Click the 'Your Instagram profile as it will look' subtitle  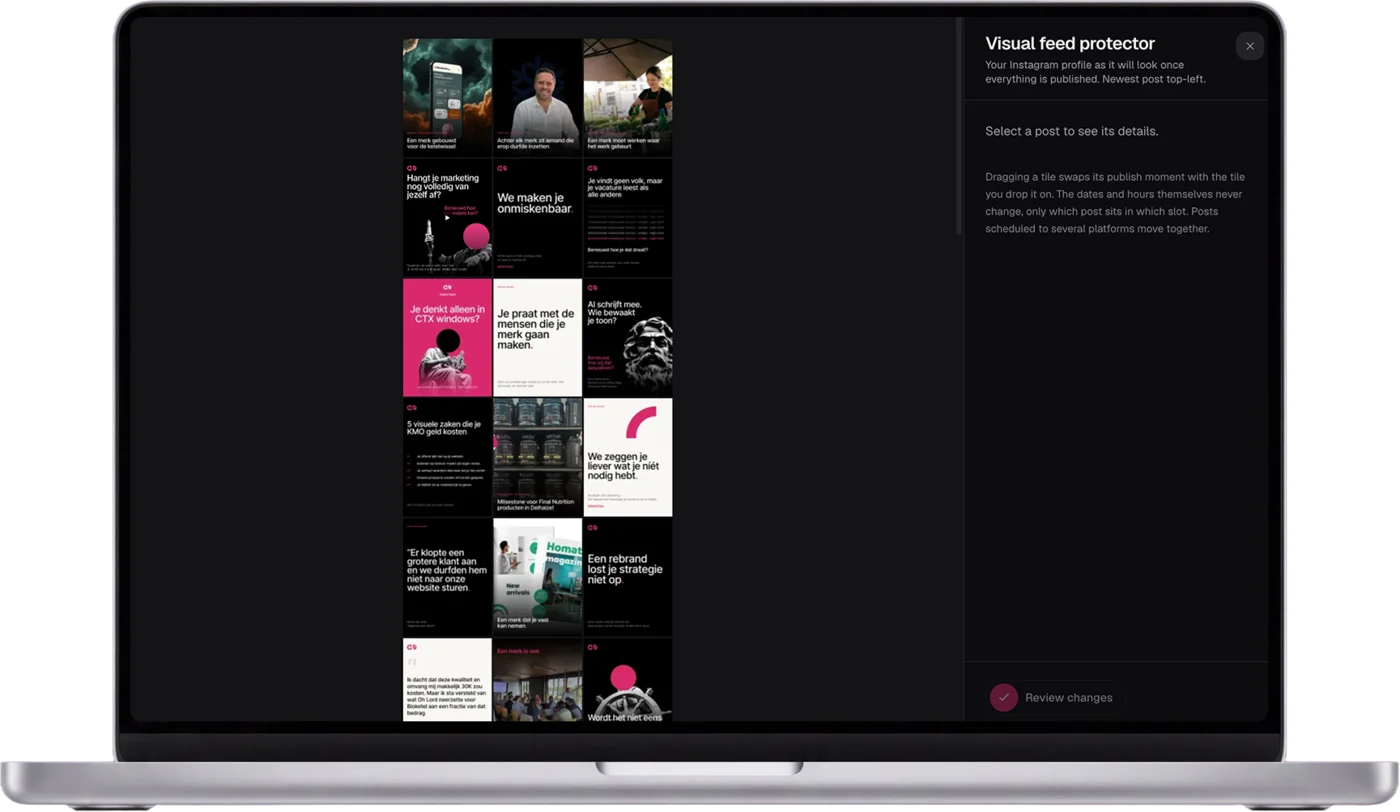(1095, 72)
